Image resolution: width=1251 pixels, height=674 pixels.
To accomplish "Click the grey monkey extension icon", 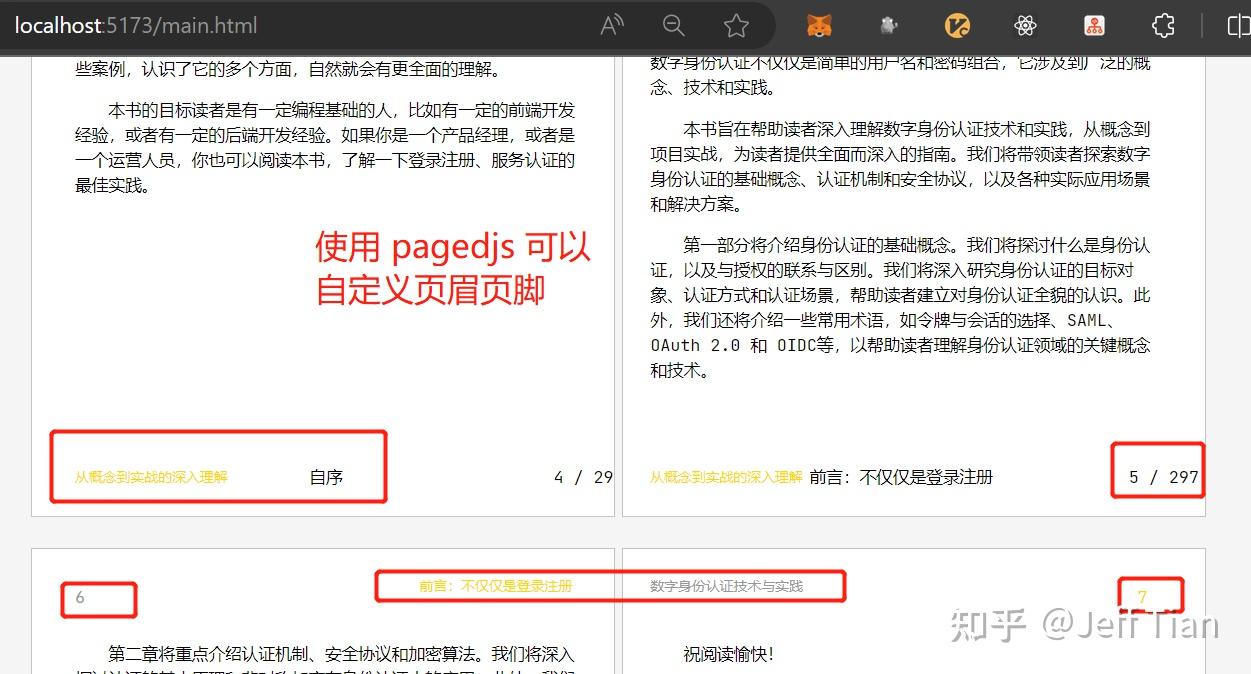I will tap(888, 26).
